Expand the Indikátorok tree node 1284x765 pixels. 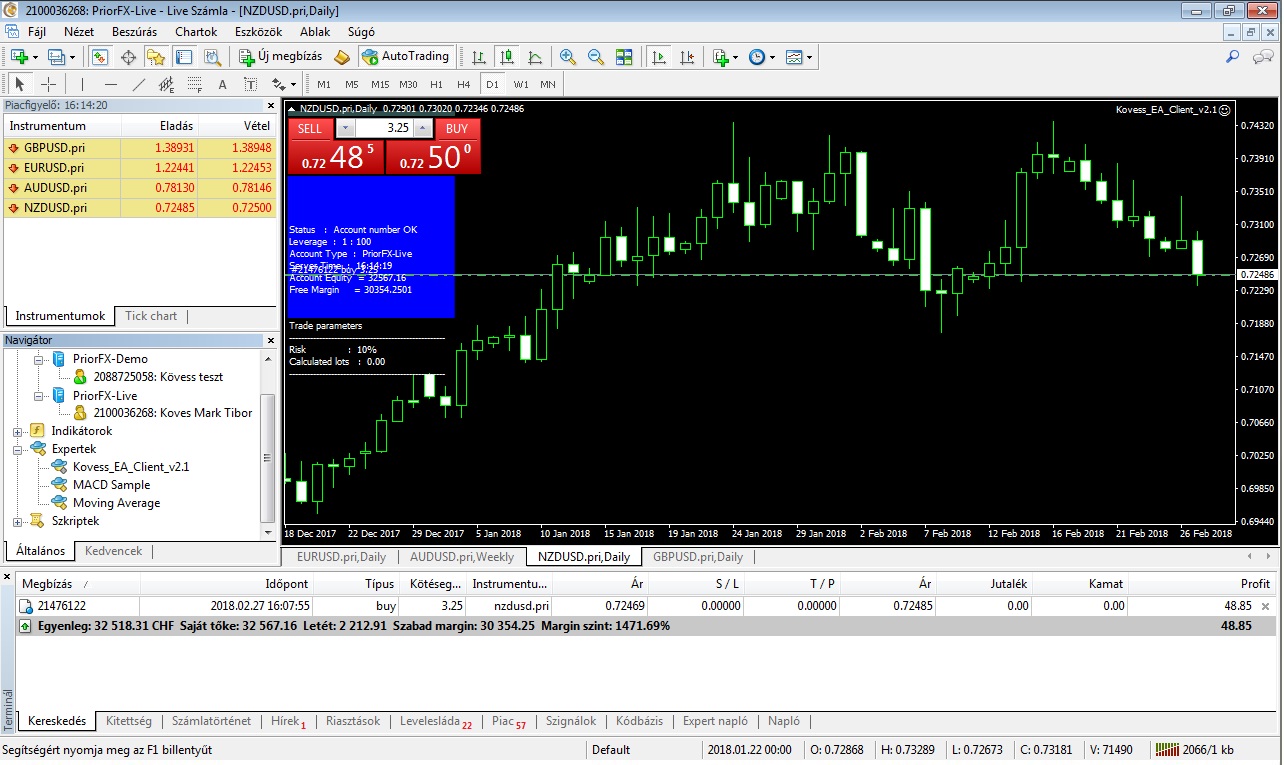[x=18, y=431]
